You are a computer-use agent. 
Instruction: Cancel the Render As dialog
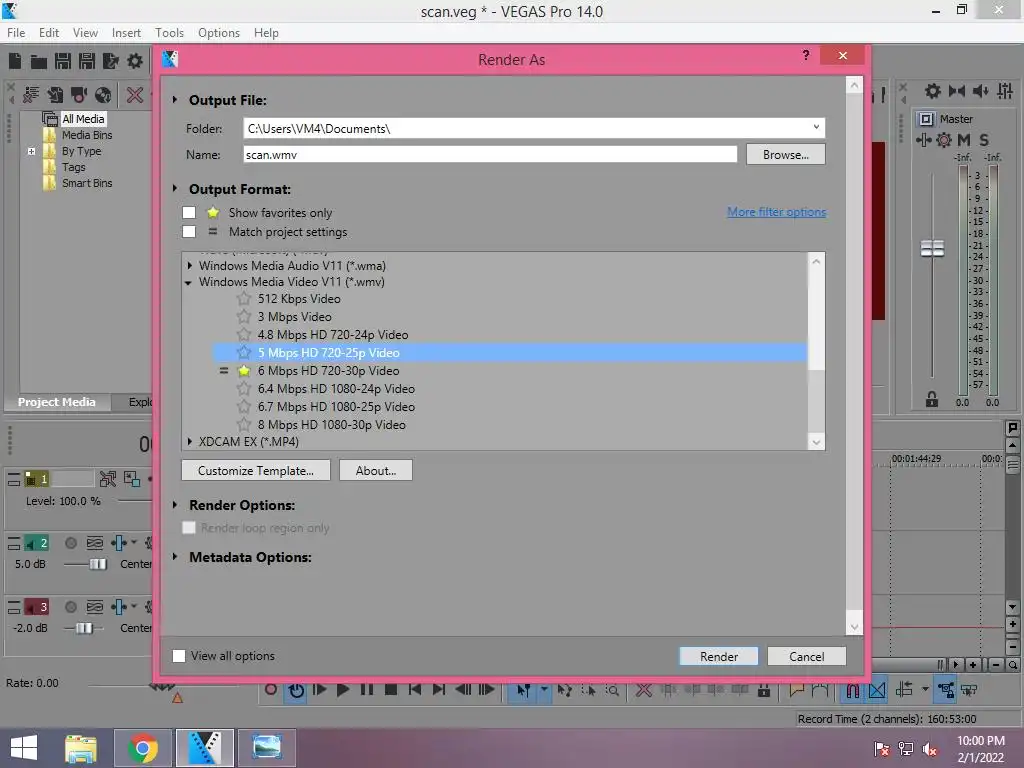pyautogui.click(x=807, y=656)
